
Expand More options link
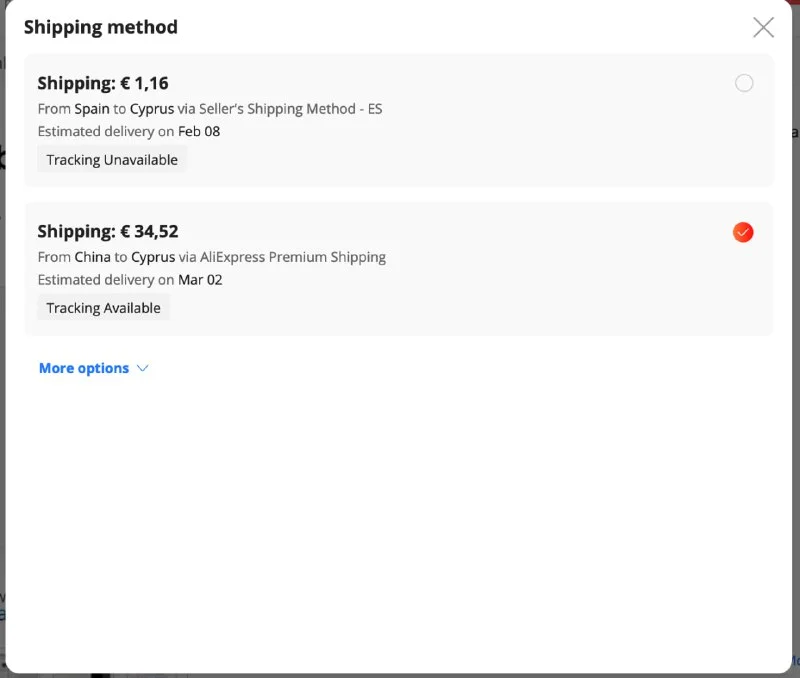coord(84,368)
